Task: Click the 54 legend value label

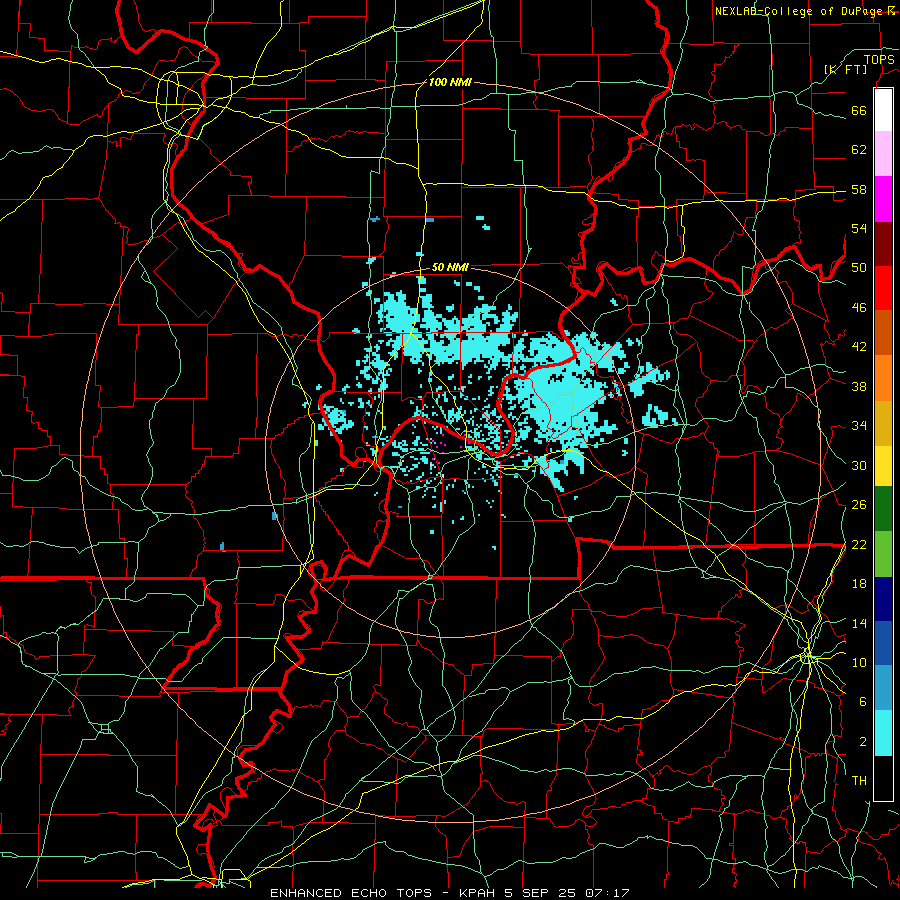Action: click(x=859, y=228)
